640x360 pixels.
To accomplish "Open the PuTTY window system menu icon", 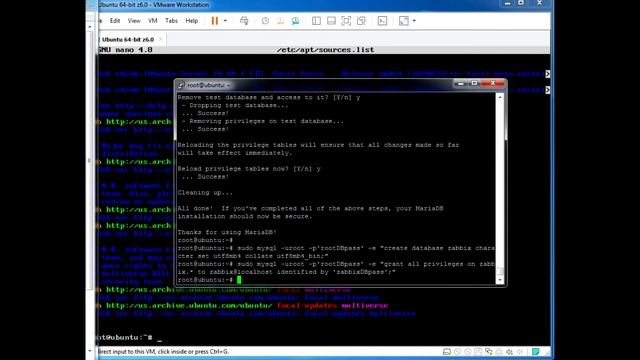I will 181,85.
